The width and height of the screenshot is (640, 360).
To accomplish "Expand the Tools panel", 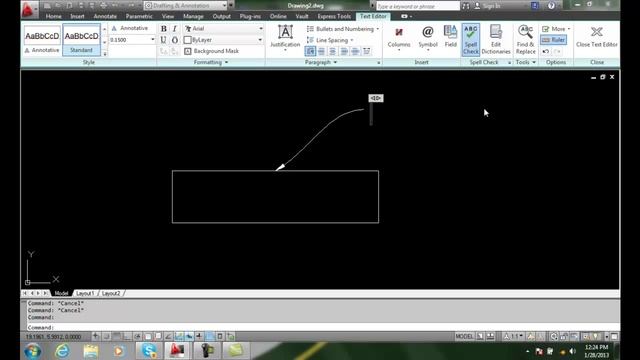I will [x=525, y=62].
